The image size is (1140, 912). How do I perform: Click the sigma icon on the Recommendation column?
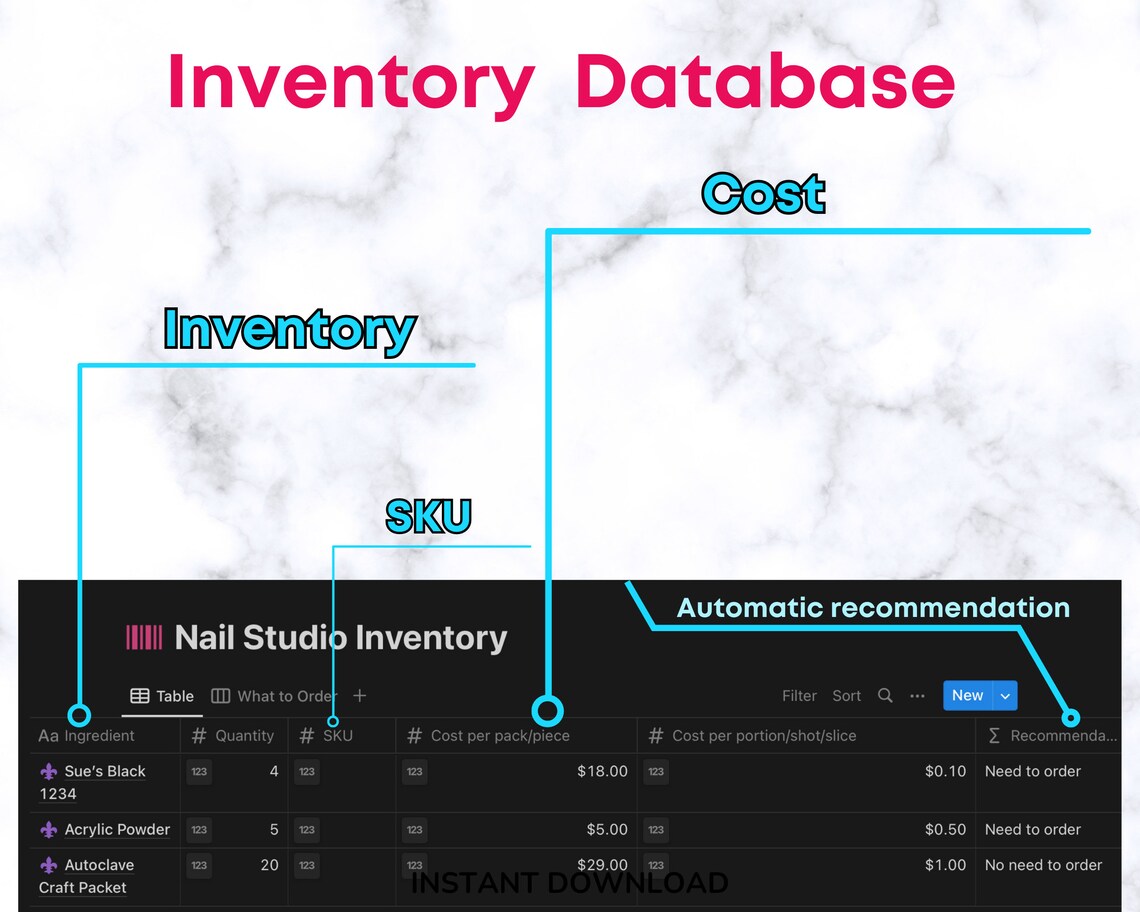coord(995,735)
